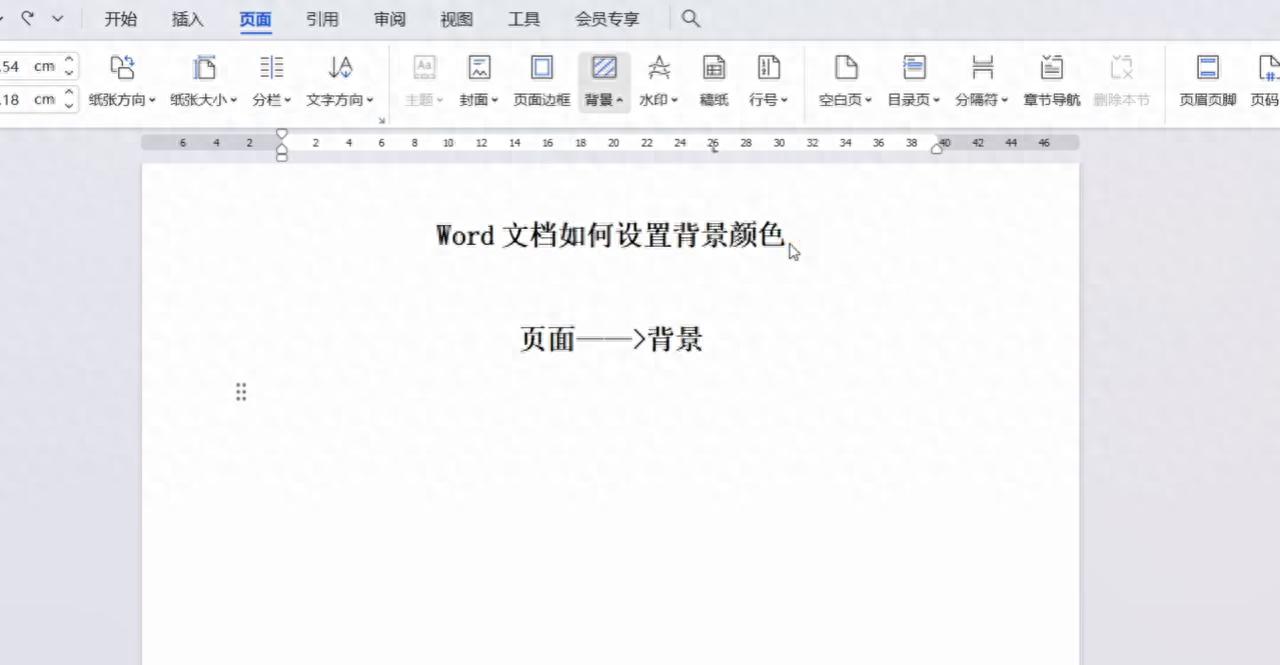This screenshot has width=1280, height=665.
Task: Click the title text Word文档如何设置背景颜色
Action: click(610, 236)
